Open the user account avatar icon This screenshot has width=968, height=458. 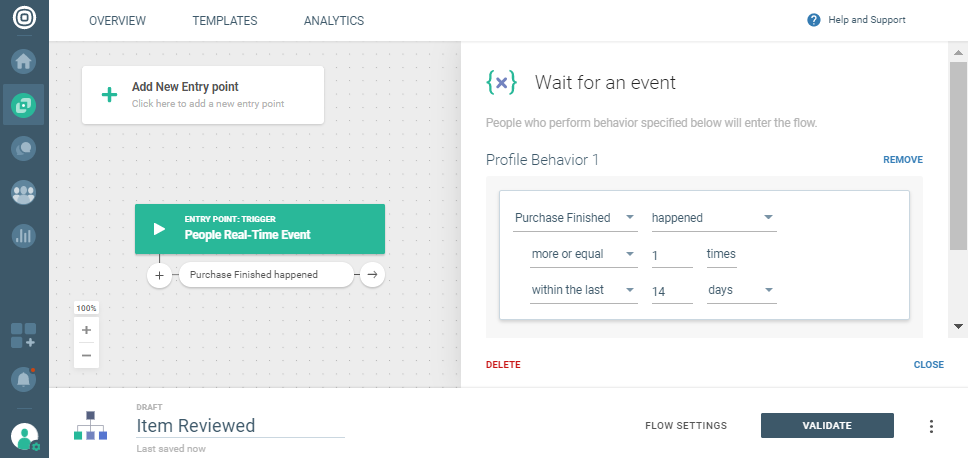[x=24, y=436]
